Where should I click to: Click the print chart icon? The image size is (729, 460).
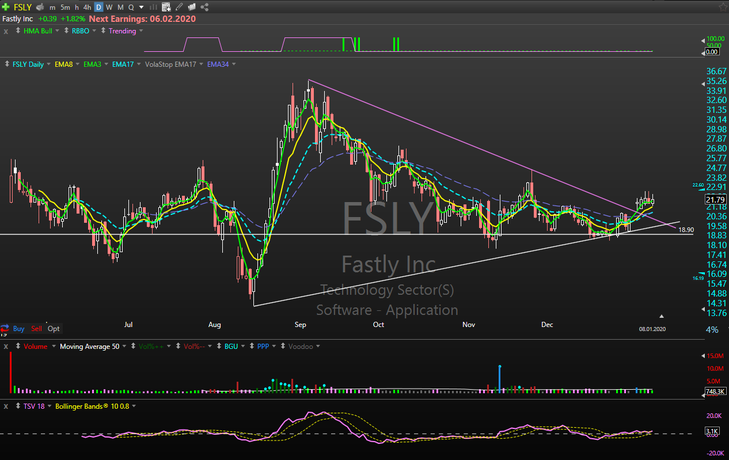(40, 7)
